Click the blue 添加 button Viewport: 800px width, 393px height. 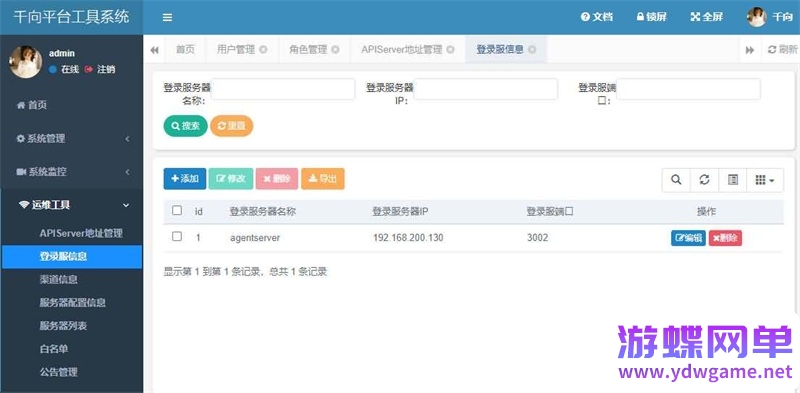point(185,179)
